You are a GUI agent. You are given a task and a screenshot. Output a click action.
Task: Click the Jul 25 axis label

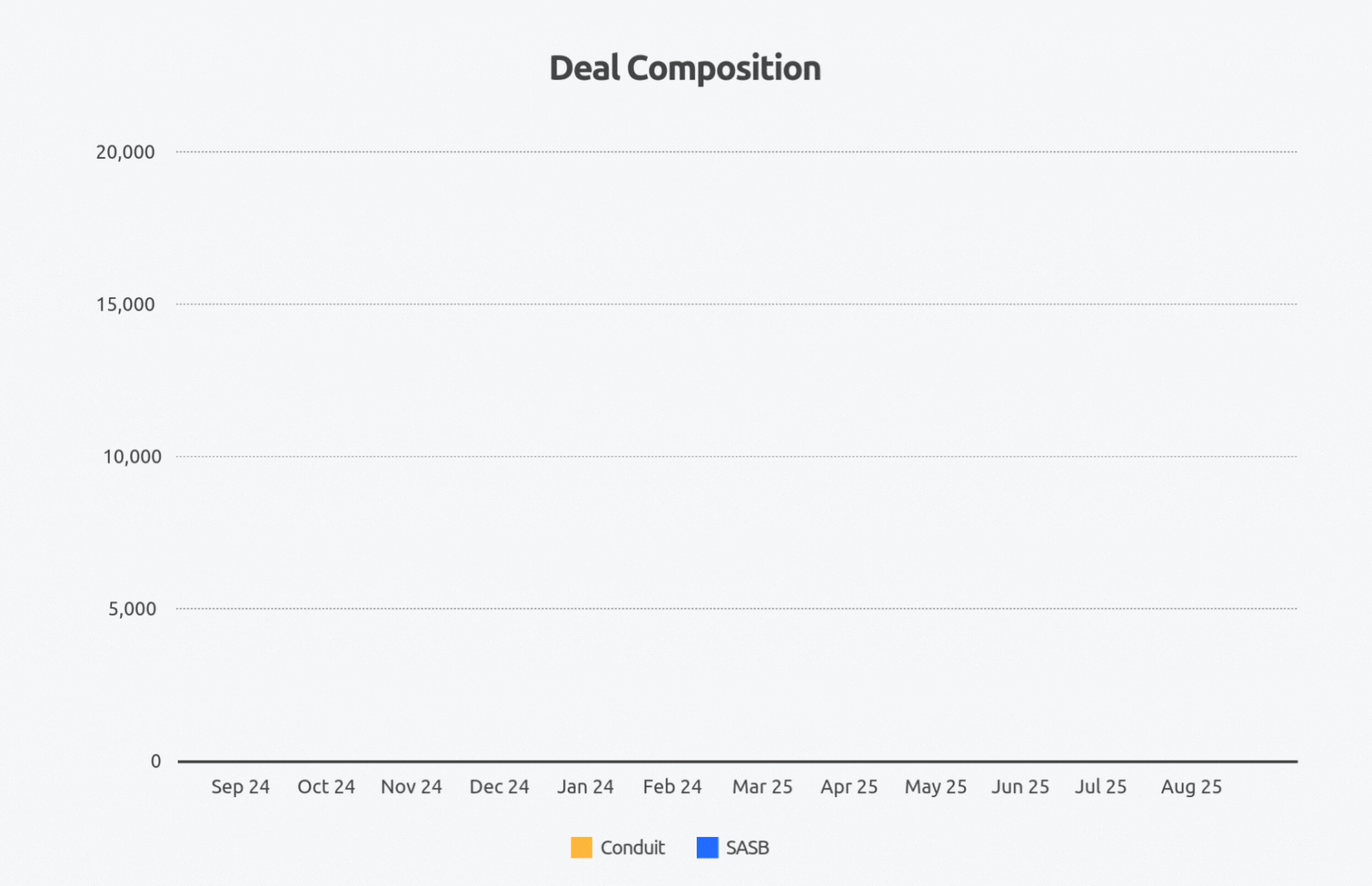click(x=1100, y=786)
